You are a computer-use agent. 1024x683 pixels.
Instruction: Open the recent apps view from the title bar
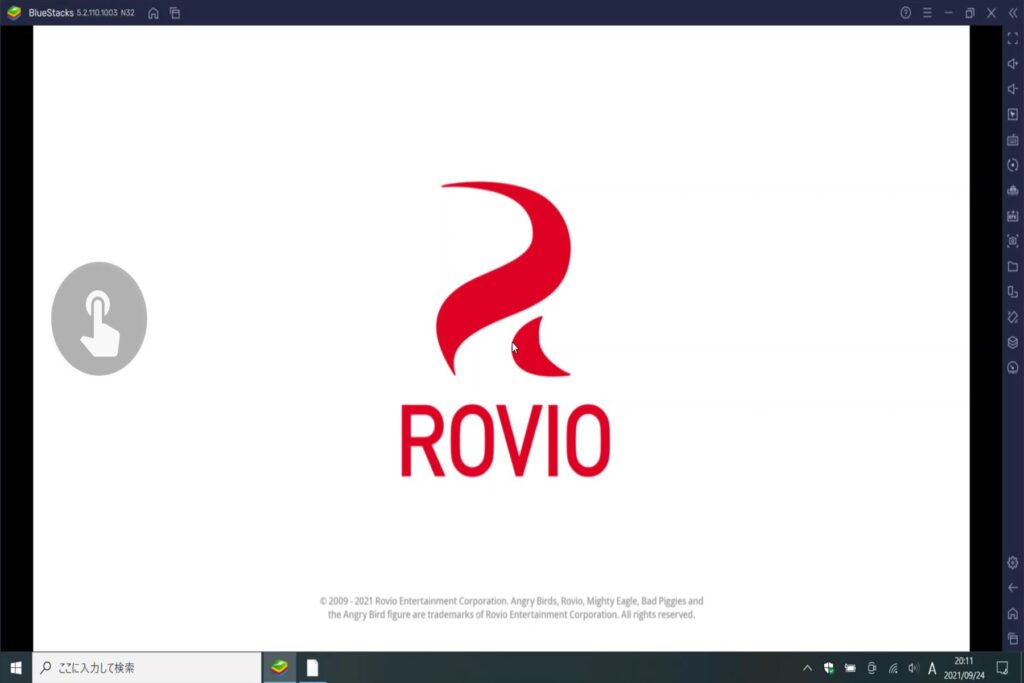pyautogui.click(x=175, y=13)
